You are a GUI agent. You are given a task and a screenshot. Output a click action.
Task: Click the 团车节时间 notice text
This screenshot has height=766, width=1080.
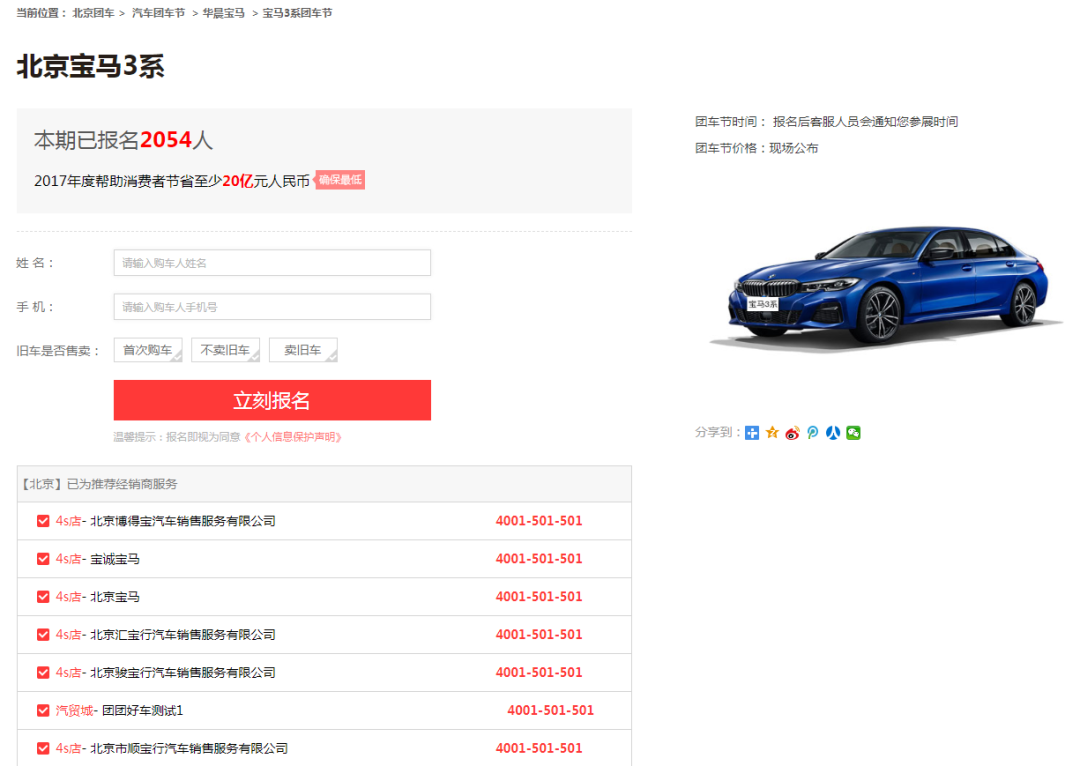pos(827,123)
